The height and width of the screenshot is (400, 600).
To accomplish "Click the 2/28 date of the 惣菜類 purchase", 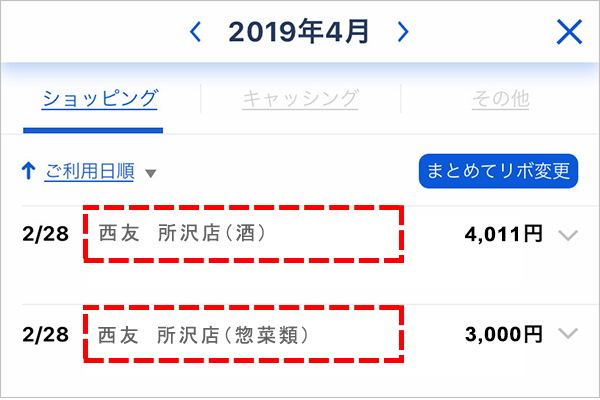I will pyautogui.click(x=46, y=335).
